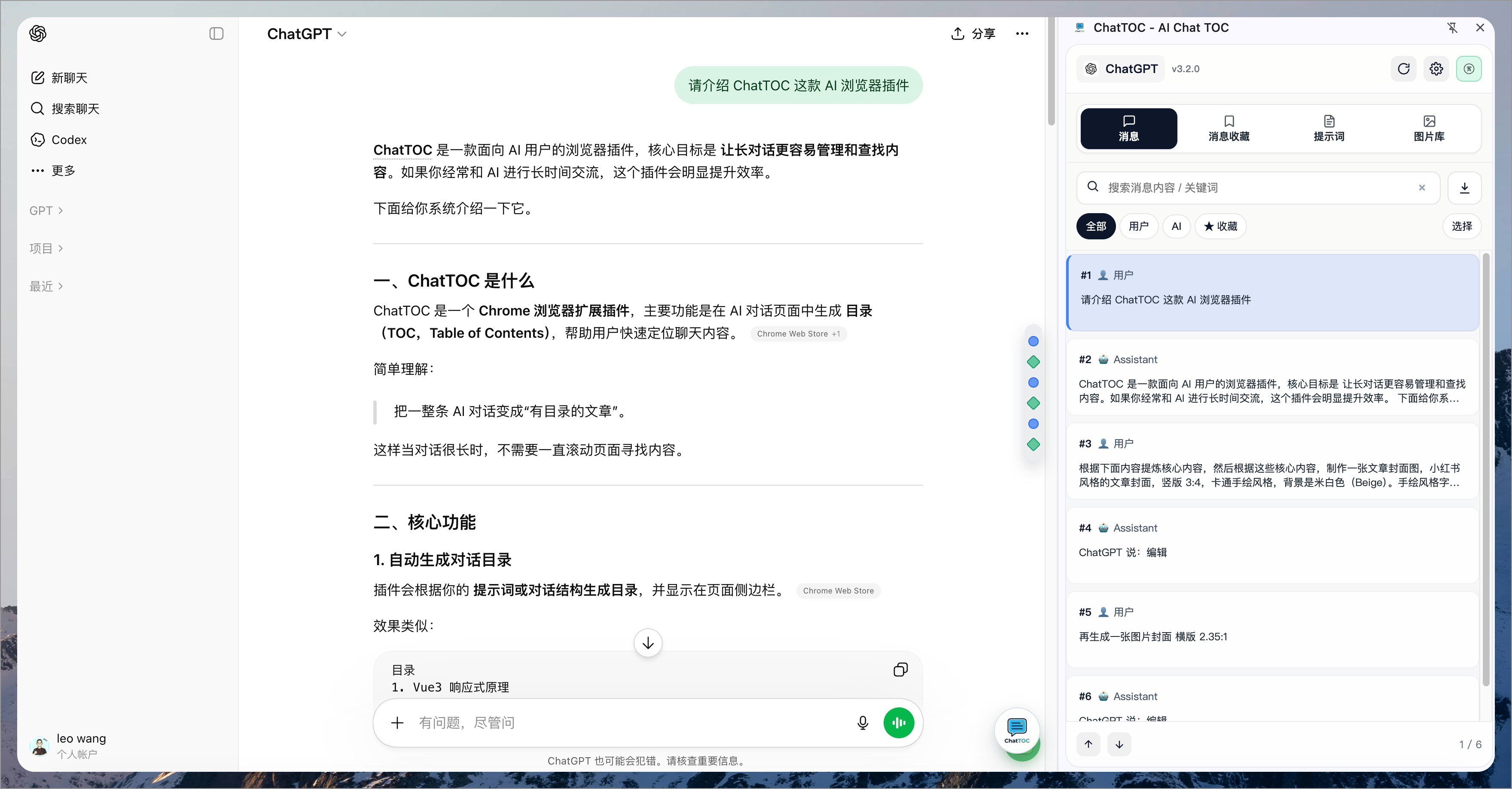Click 选择 button
Image resolution: width=1512 pixels, height=789 pixels.
click(x=1461, y=226)
